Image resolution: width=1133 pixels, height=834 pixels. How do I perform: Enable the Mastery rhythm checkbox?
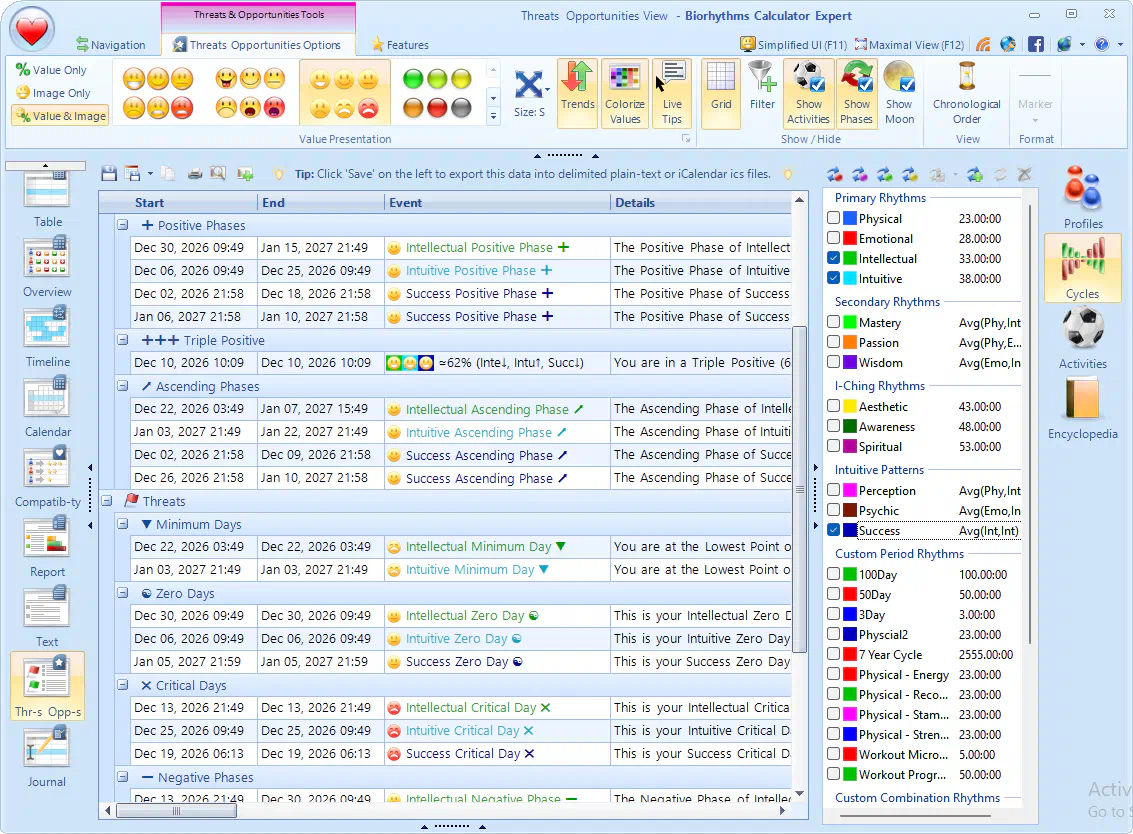tap(833, 322)
